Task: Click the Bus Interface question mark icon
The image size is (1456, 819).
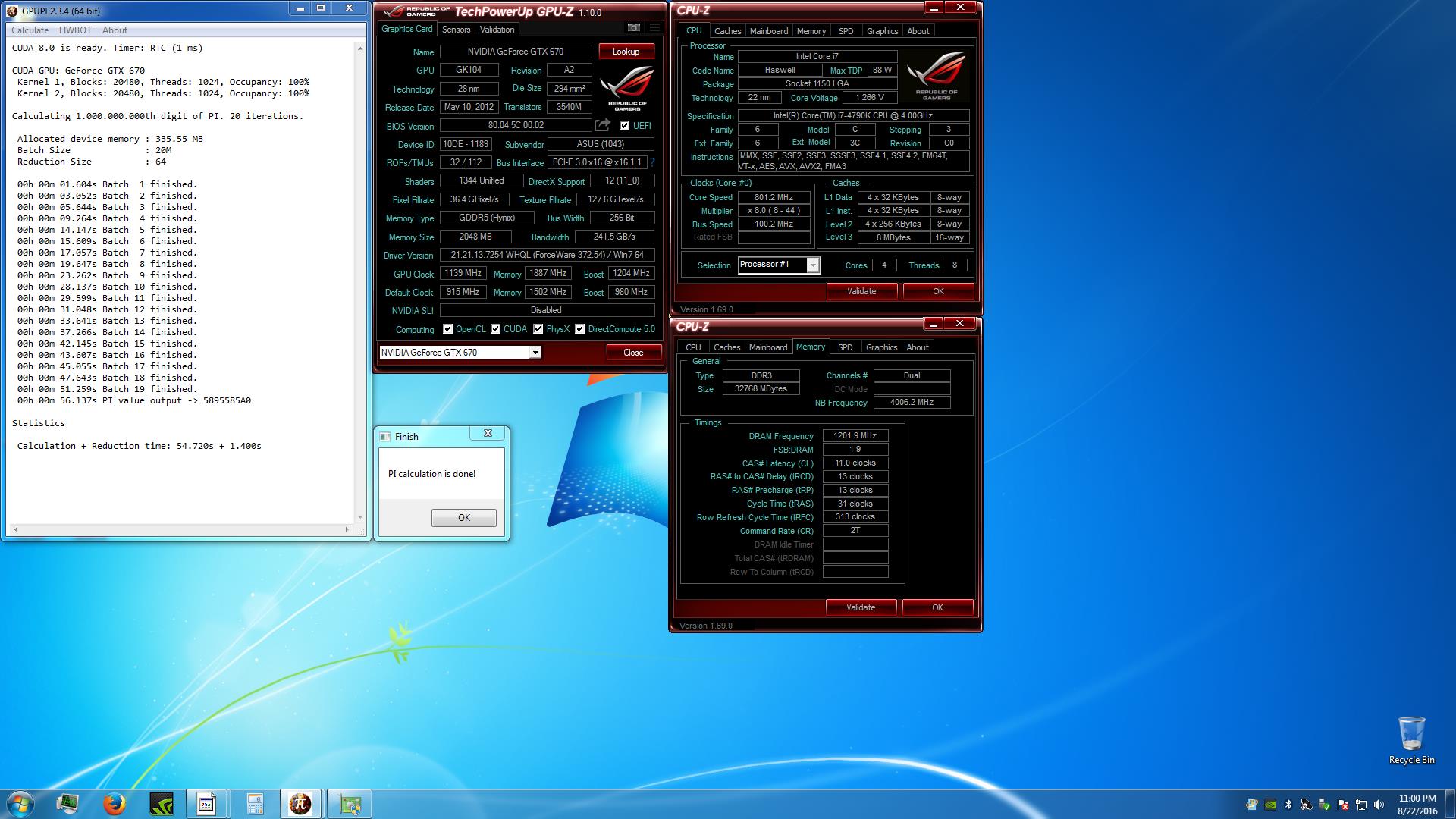Action: pyautogui.click(x=652, y=162)
